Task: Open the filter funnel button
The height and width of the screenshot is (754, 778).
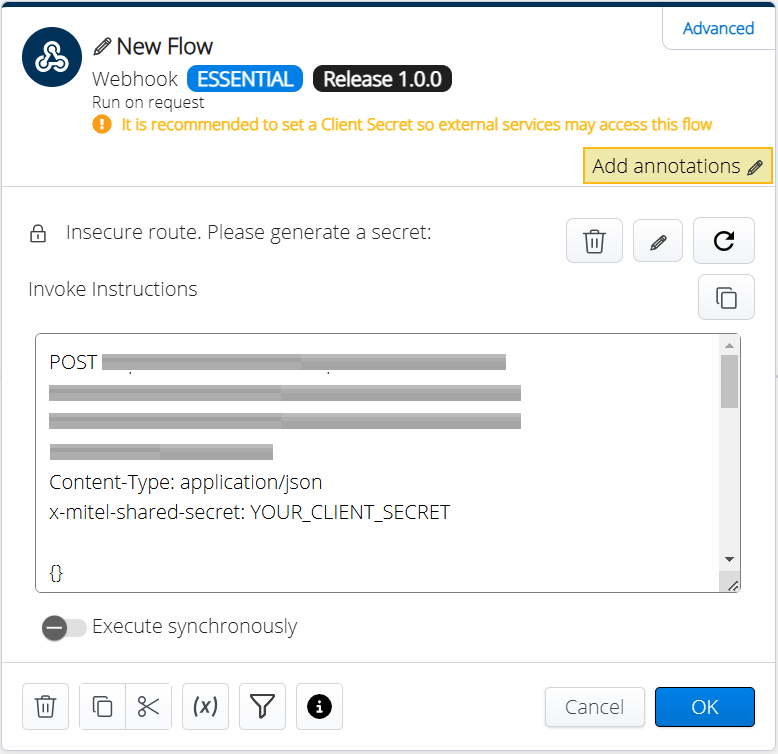Action: (x=262, y=707)
